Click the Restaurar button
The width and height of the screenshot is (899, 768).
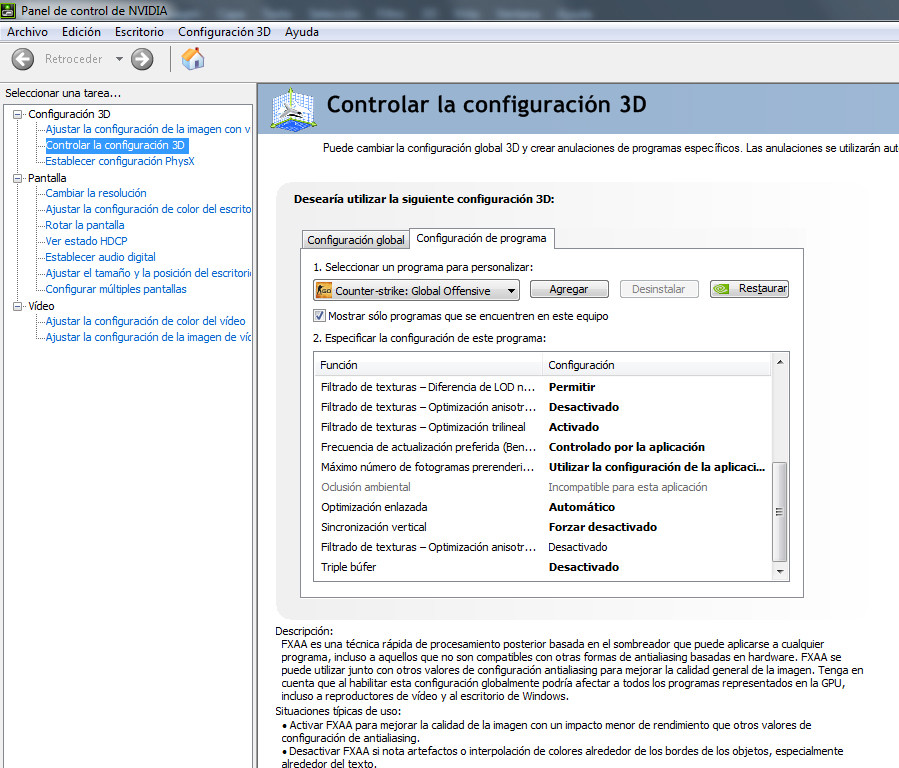[749, 289]
